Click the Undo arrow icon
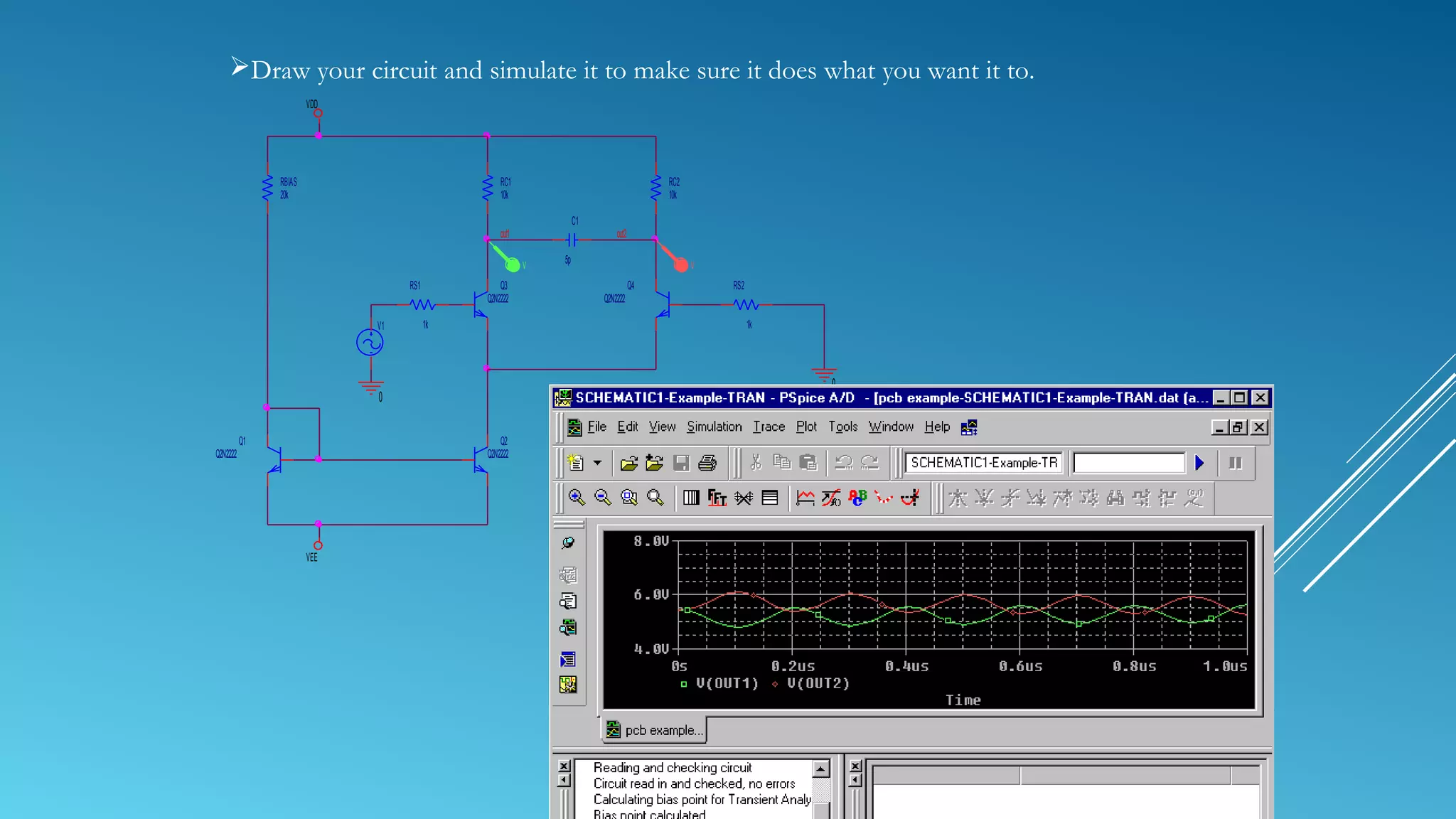Viewport: 1456px width, 819px height. [844, 463]
